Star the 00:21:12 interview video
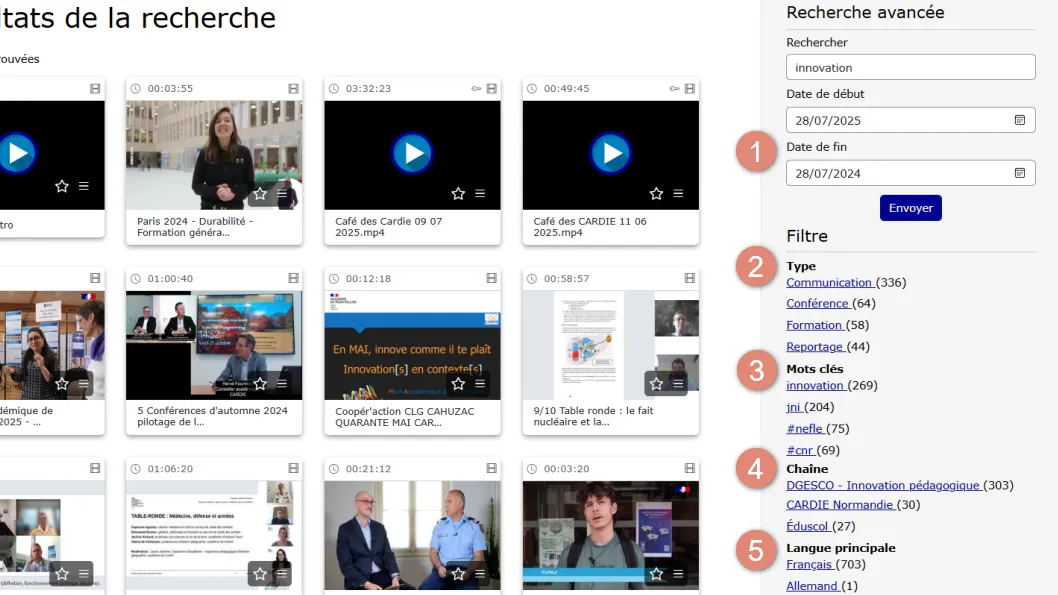This screenshot has height=595, width=1058. (x=458, y=574)
